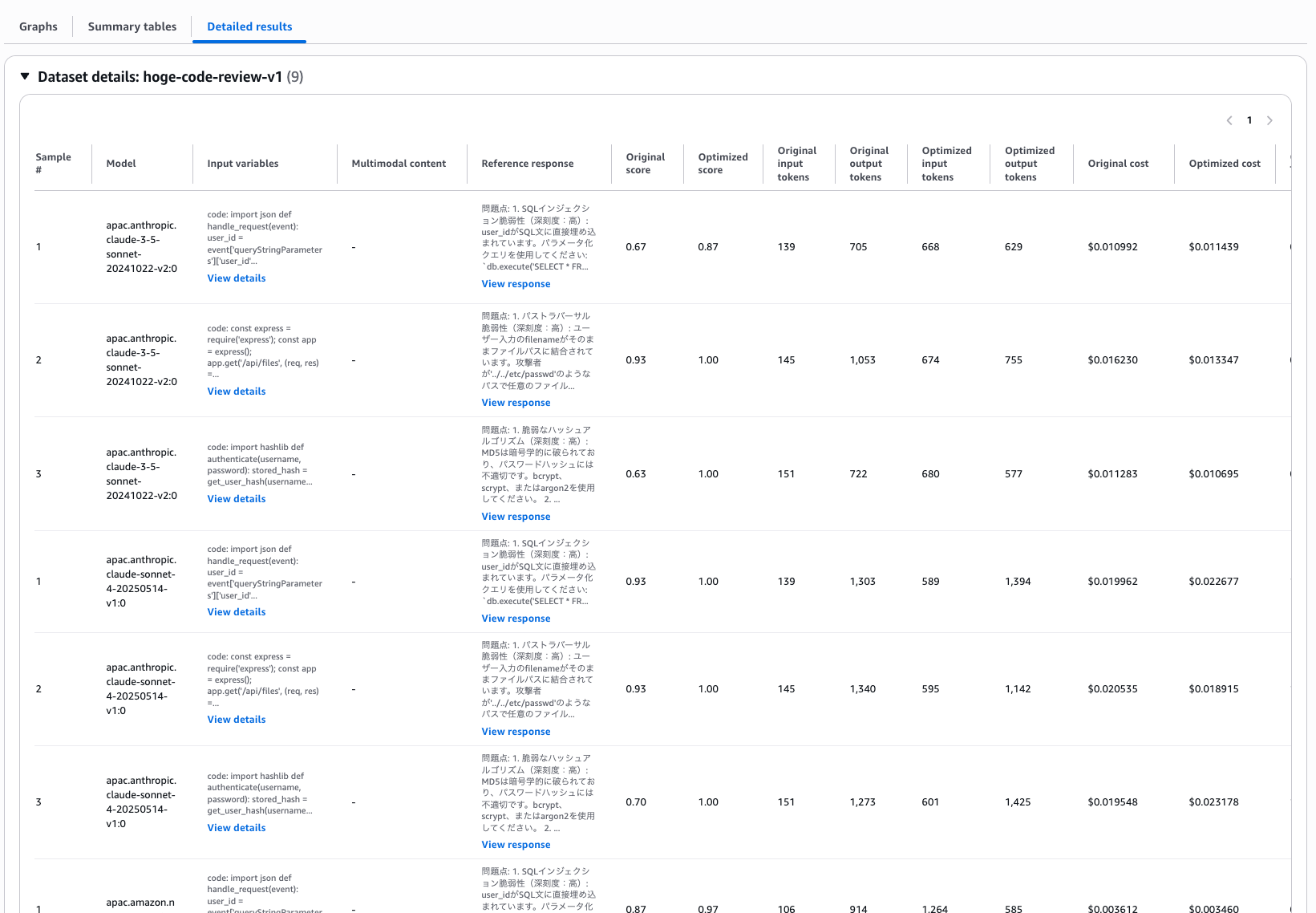Click the Model column header
The image size is (1316, 913).
(x=121, y=164)
